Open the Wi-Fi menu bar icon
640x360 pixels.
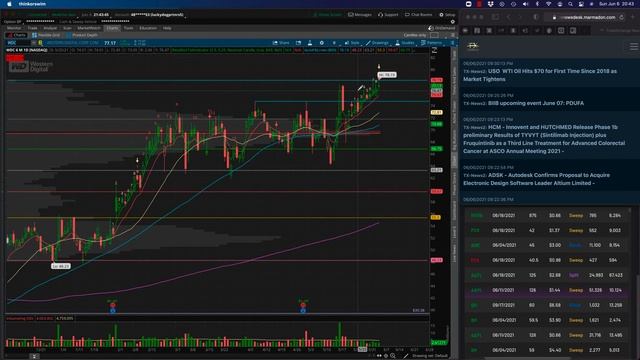pyautogui.click(x=549, y=4)
